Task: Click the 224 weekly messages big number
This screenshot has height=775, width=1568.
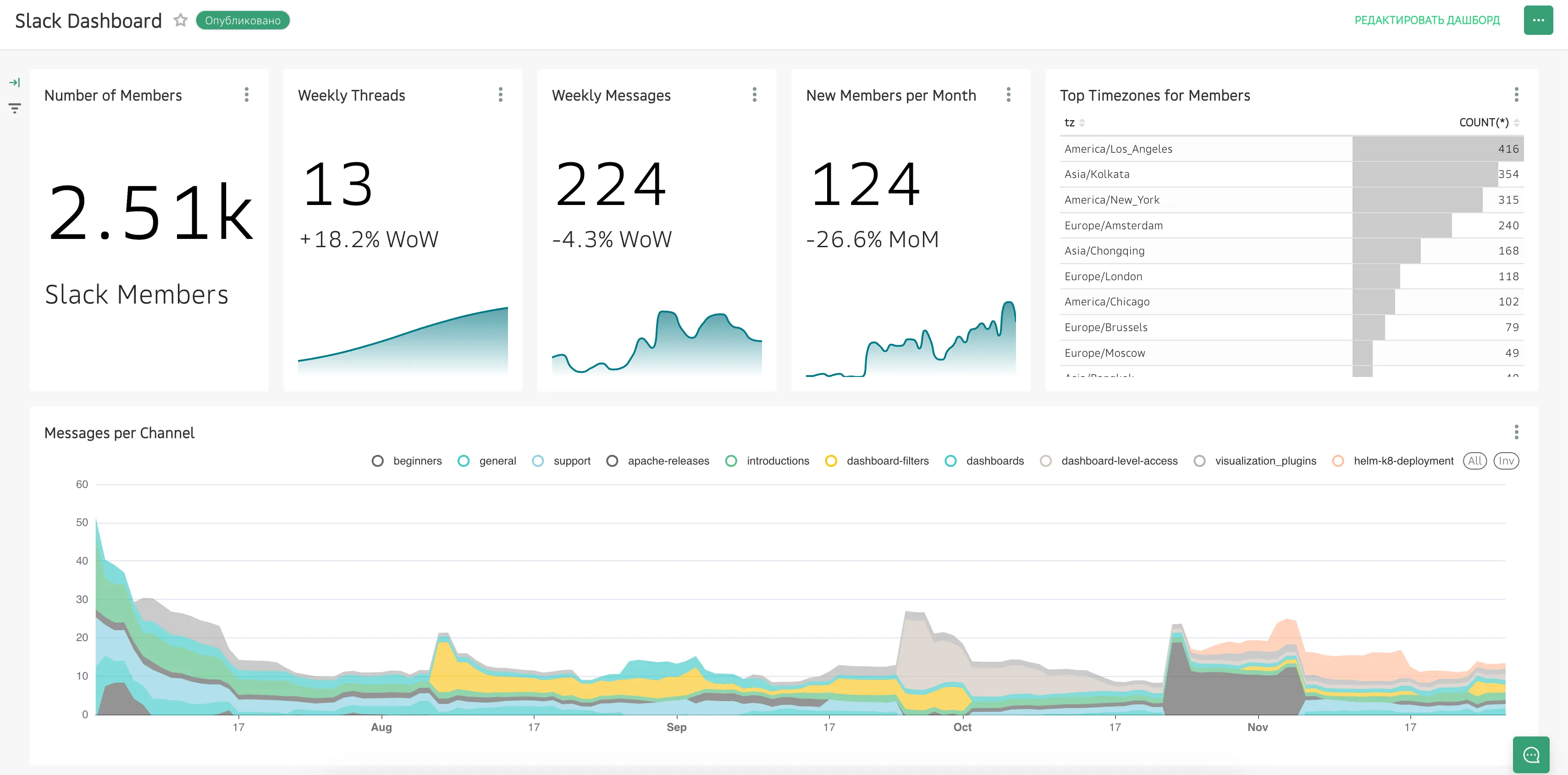Action: tap(611, 184)
